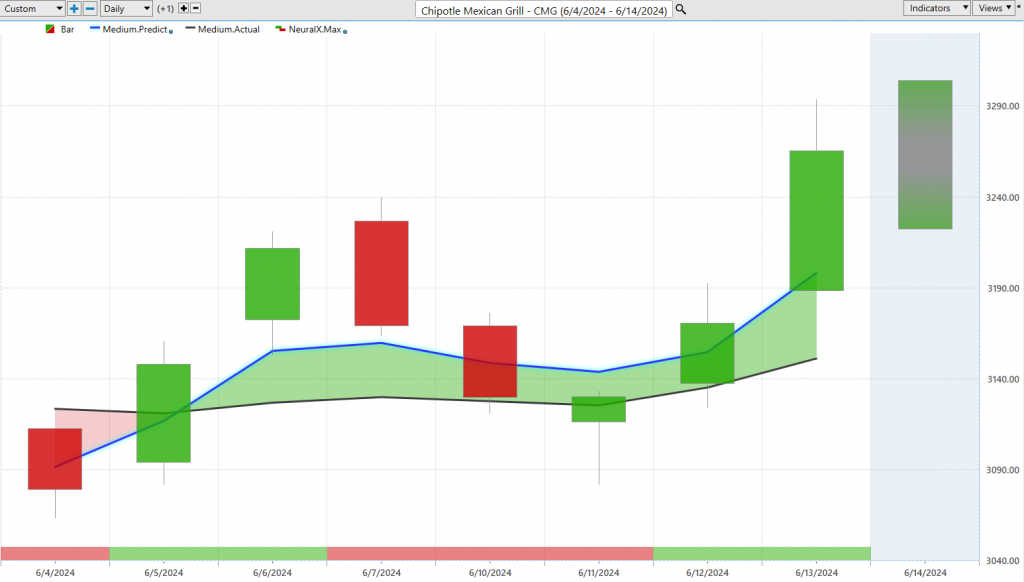Click the magnifying glass search icon
Screen dimensions: 1024x582
(x=681, y=9)
